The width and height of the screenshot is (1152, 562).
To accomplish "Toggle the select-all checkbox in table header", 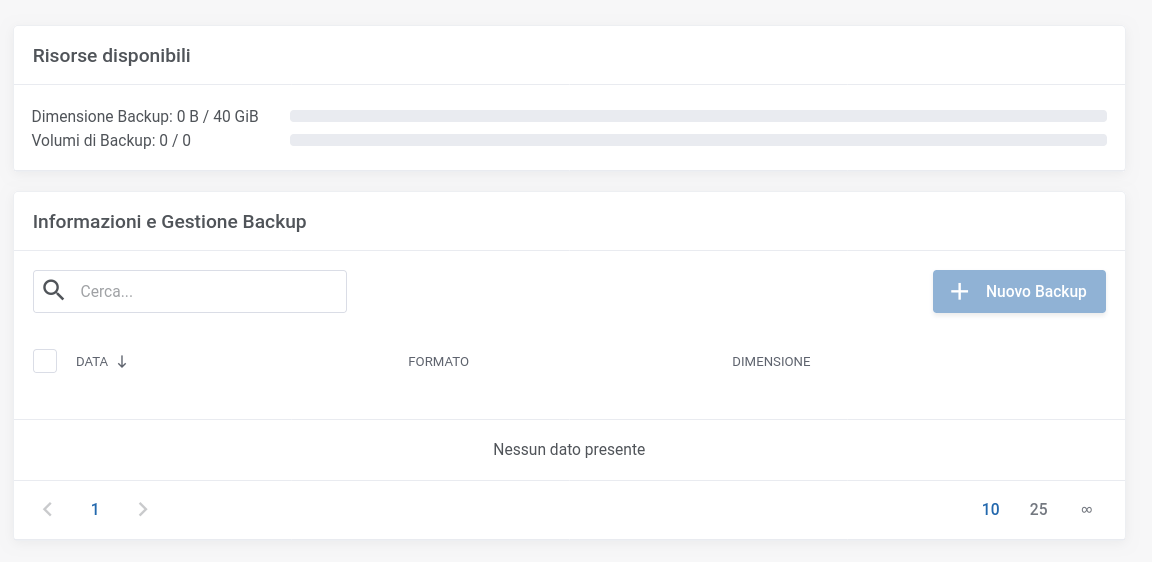I will [45, 361].
